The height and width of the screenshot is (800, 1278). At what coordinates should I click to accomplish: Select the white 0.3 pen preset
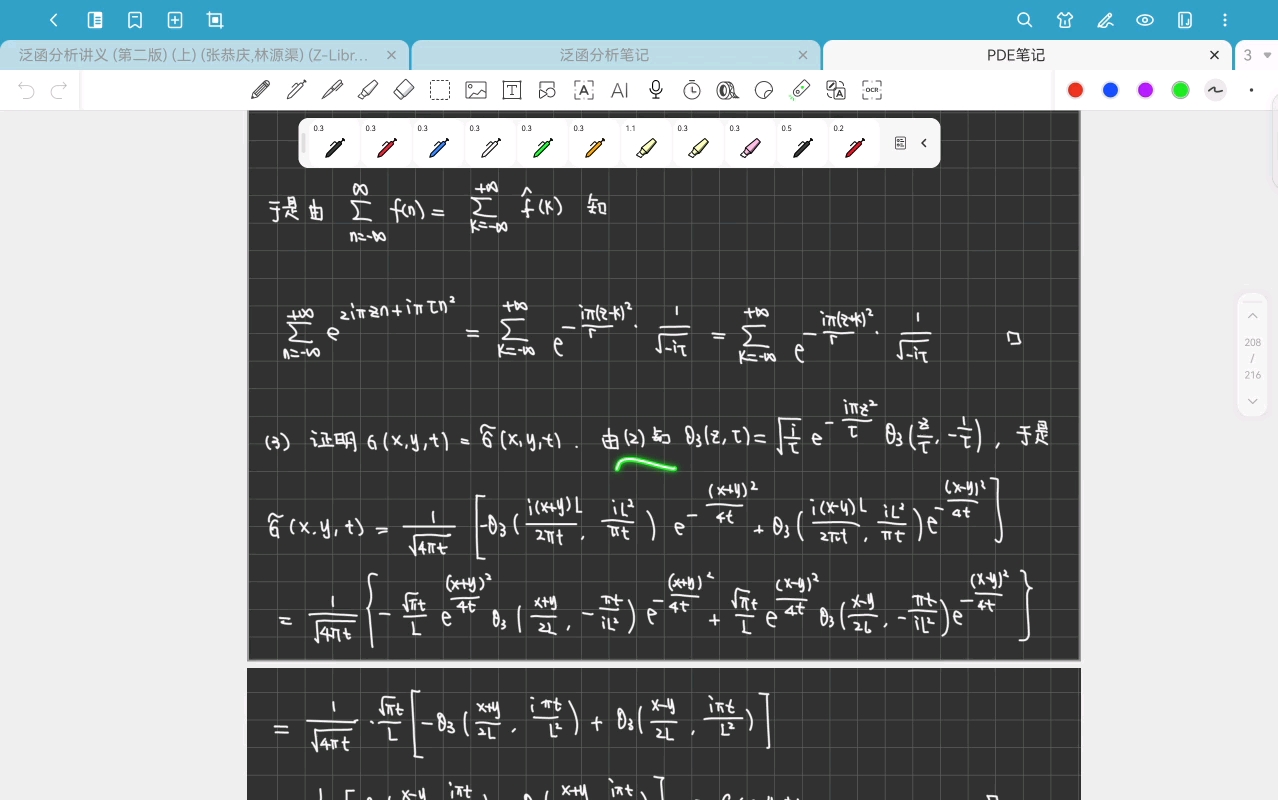pyautogui.click(x=490, y=144)
